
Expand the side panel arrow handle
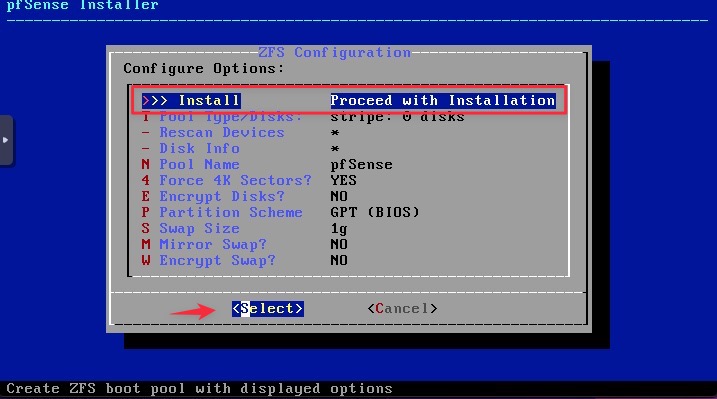click(x=6, y=140)
